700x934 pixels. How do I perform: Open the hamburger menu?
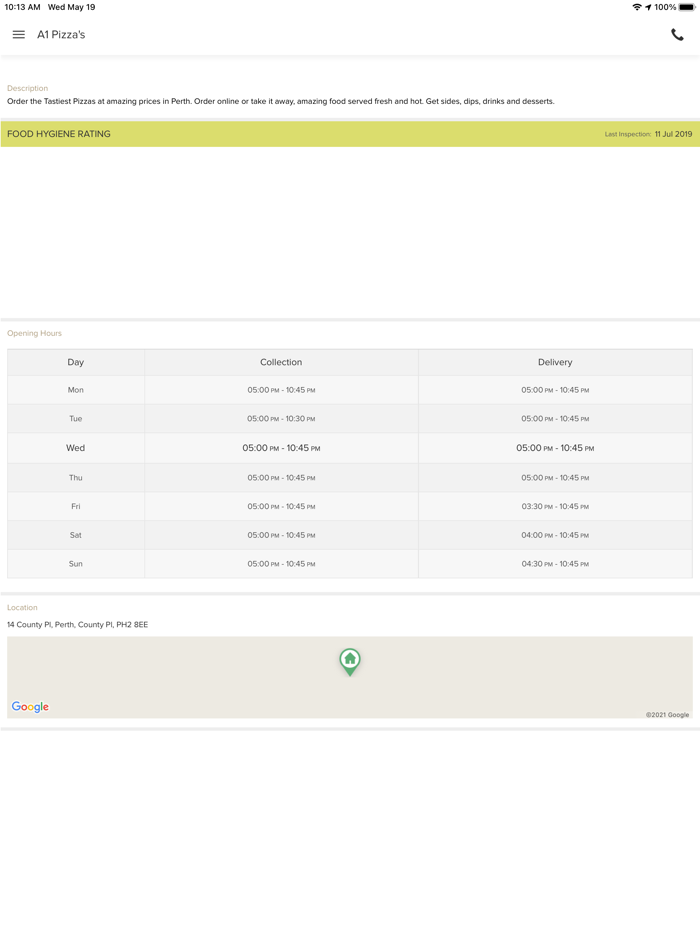(x=18, y=35)
